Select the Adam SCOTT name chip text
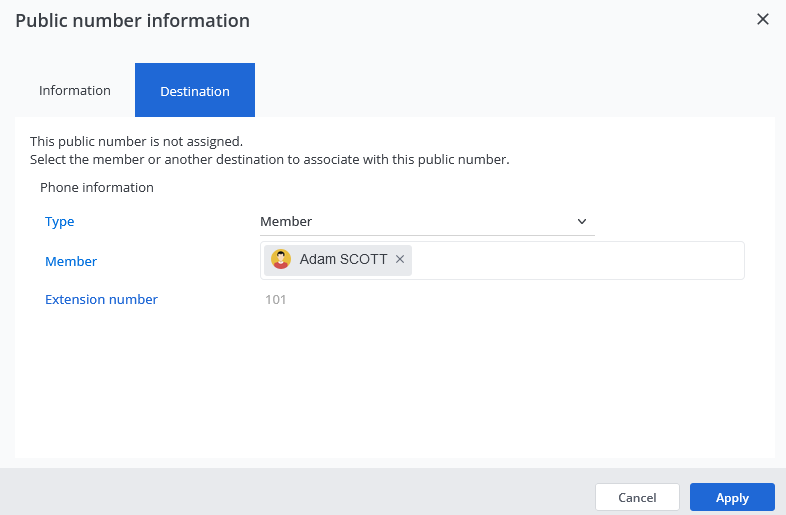The width and height of the screenshot is (786, 515). pos(343,259)
